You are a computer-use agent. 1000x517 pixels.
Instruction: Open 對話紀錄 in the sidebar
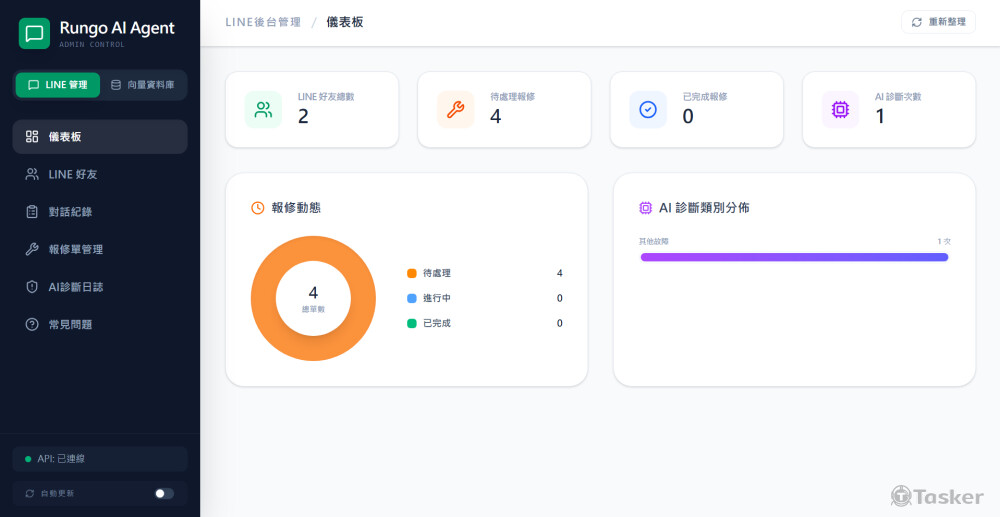click(x=100, y=212)
